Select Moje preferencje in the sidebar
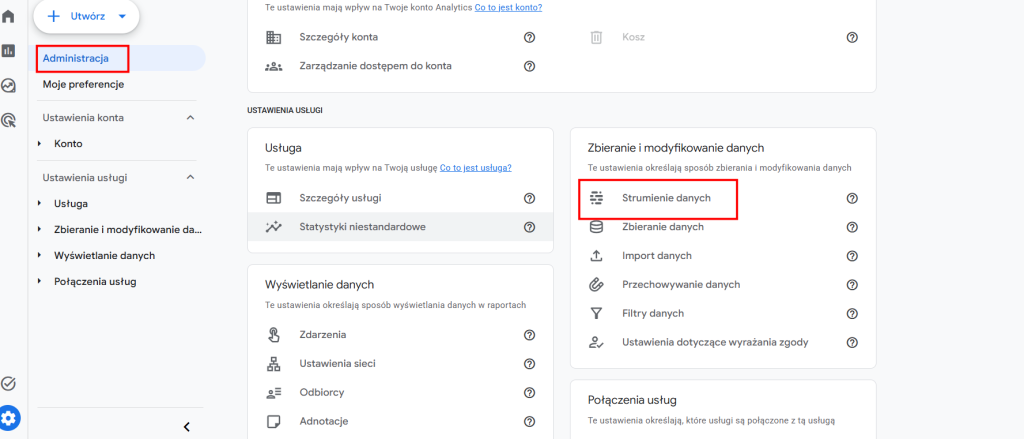Viewport: 1024px width, 439px height. 83,84
